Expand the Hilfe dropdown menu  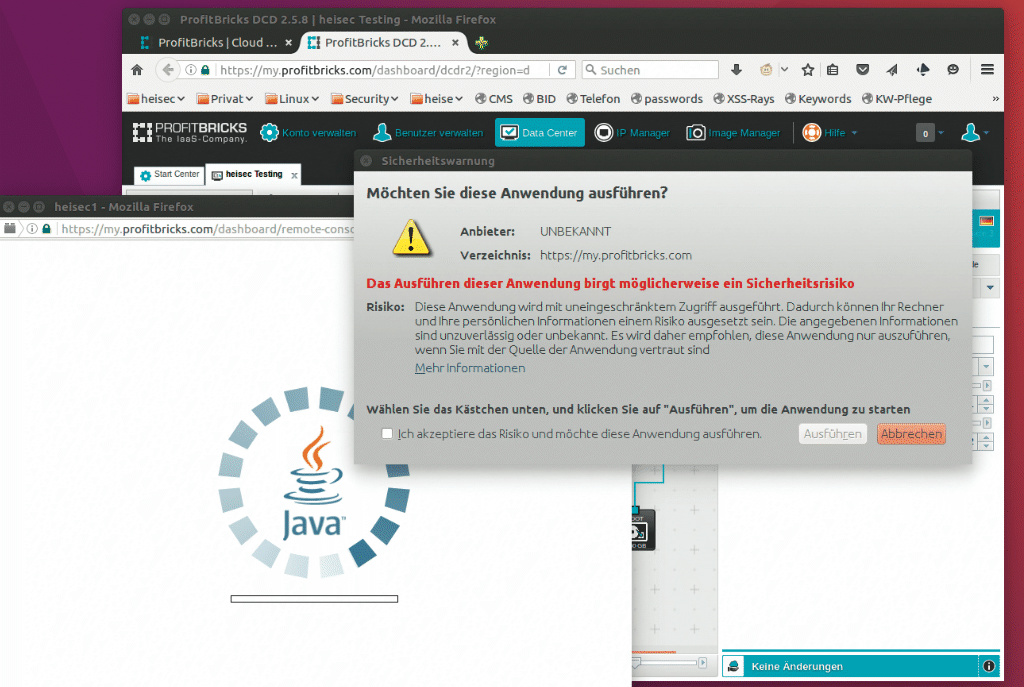click(x=830, y=132)
